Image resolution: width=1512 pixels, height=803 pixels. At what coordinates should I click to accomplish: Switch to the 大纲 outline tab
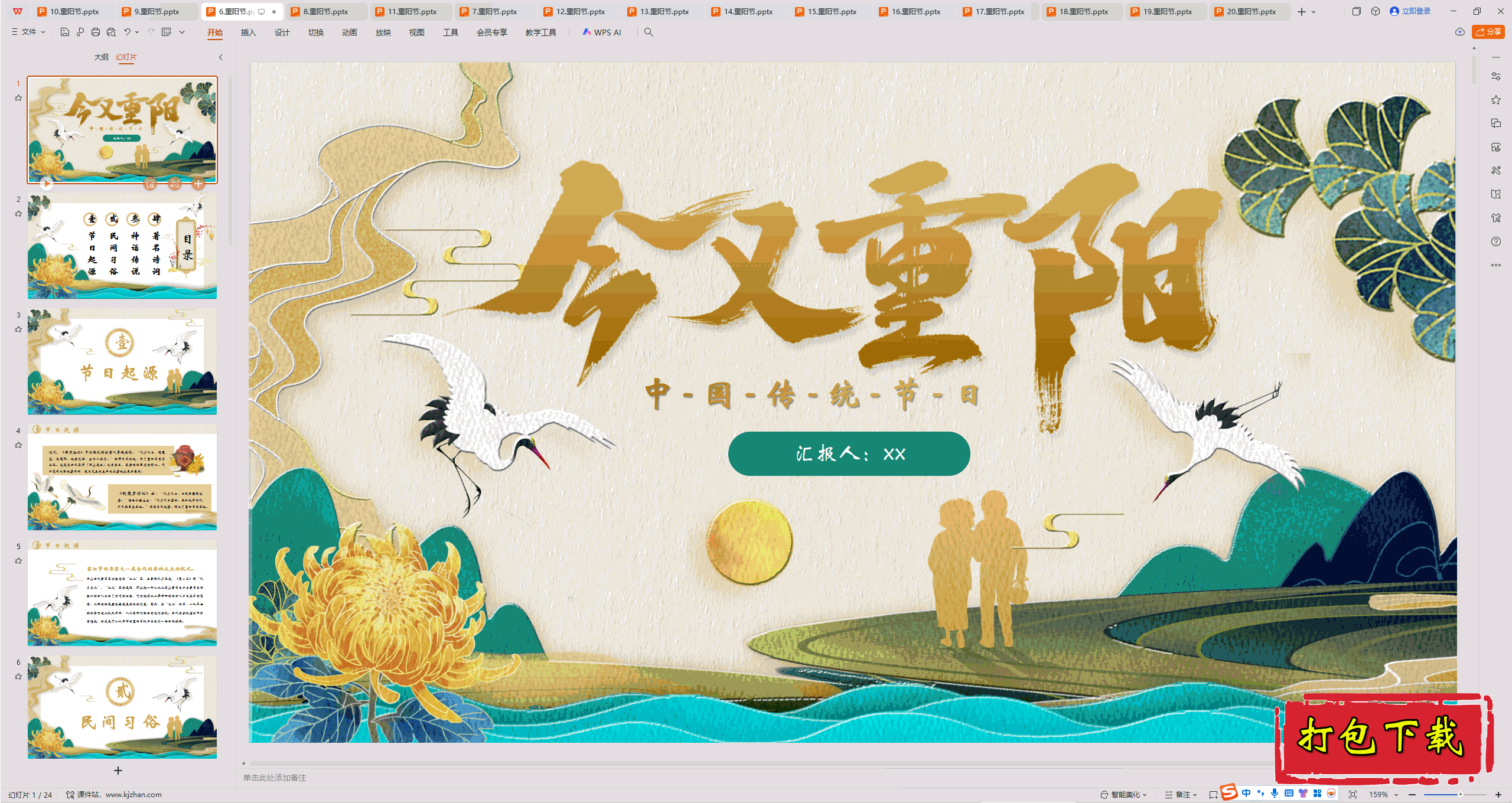tap(101, 57)
